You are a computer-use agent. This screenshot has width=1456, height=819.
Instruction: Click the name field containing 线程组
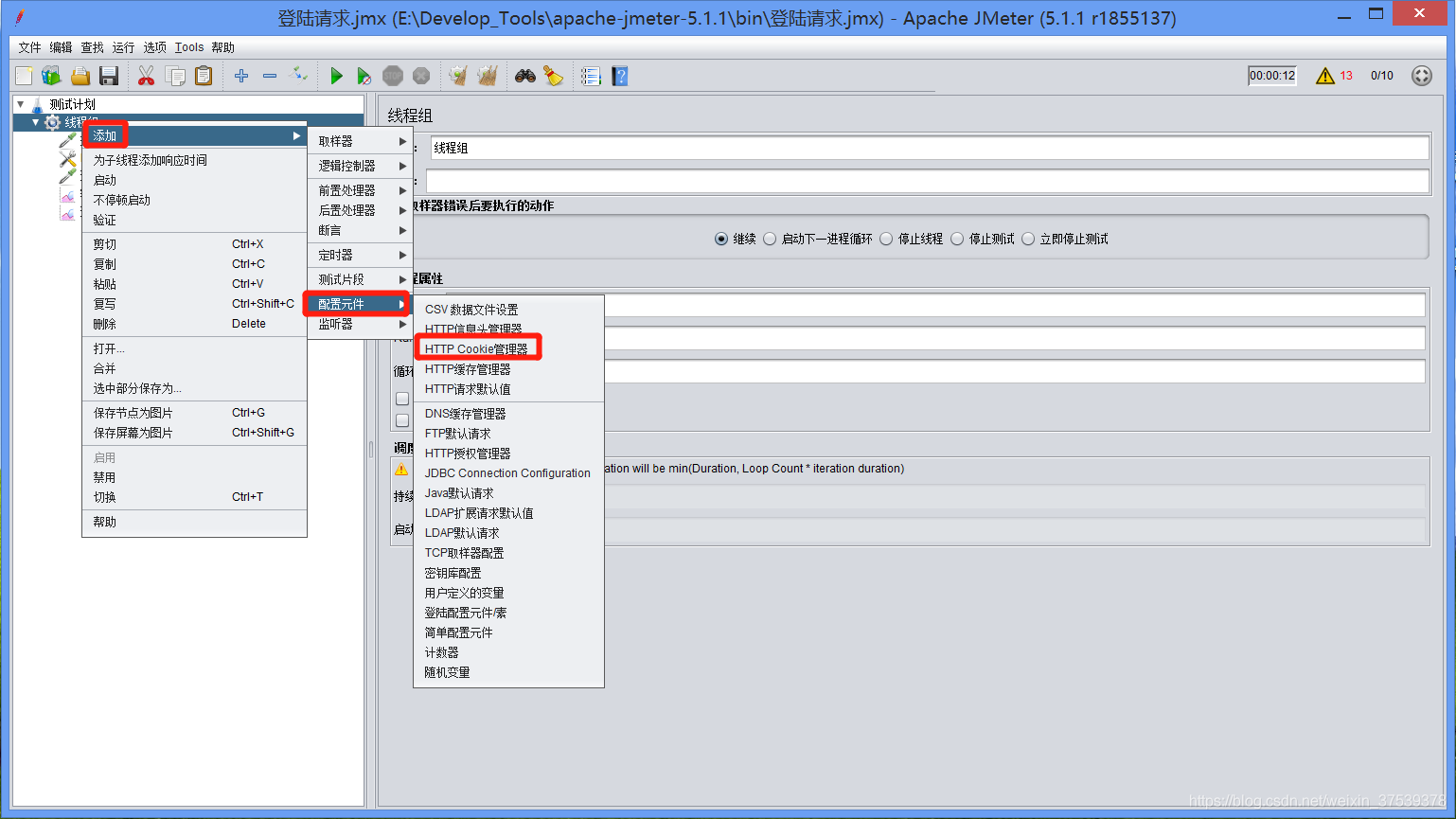pos(930,148)
